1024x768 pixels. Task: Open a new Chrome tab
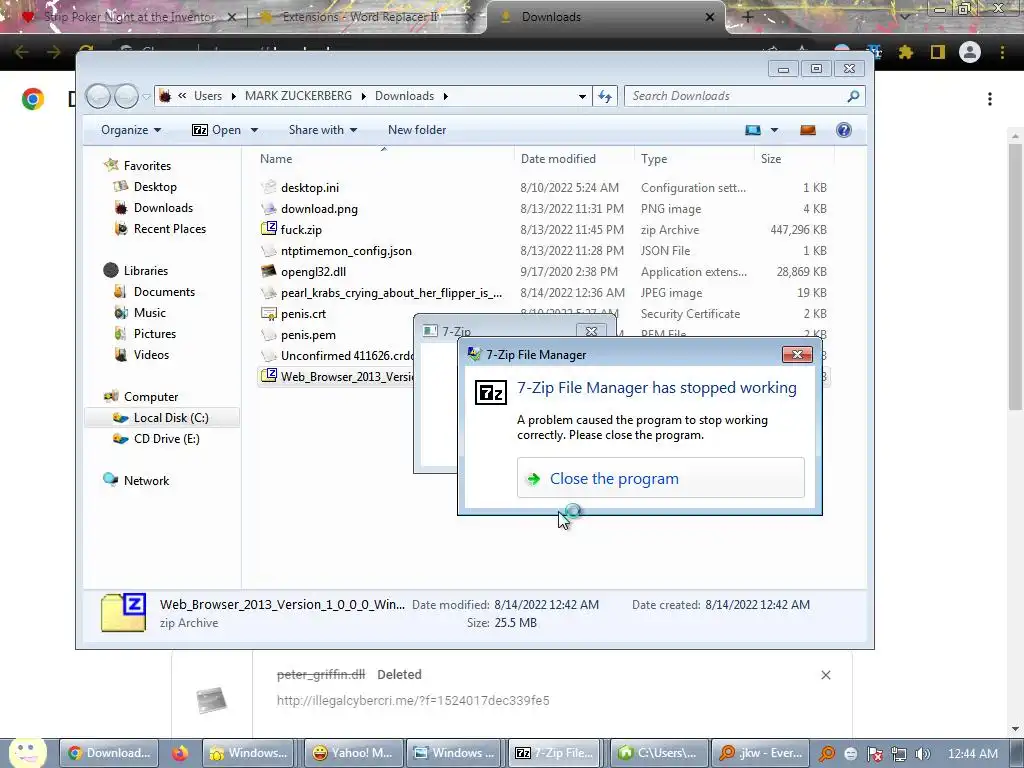click(x=748, y=17)
